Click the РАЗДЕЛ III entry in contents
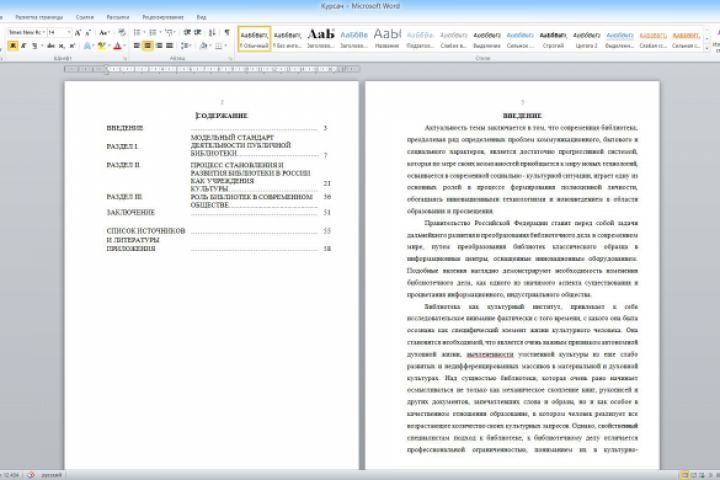 click(124, 197)
